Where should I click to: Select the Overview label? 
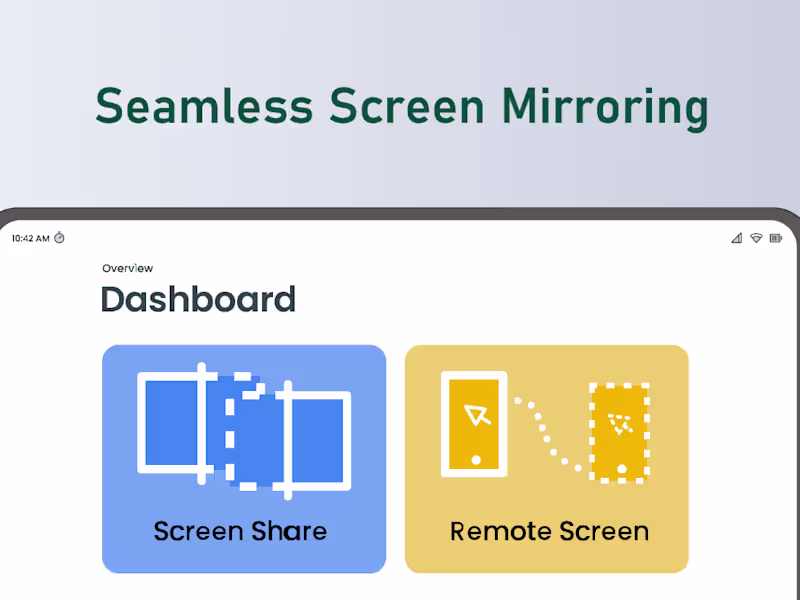[x=127, y=268]
